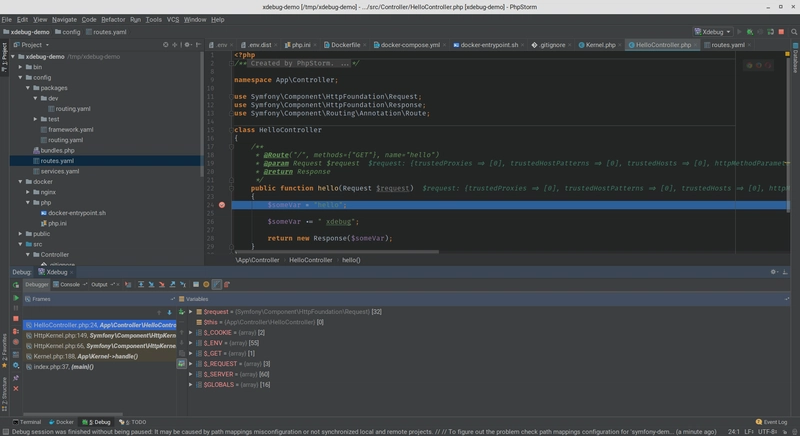800x436 pixels.
Task: Toggle the highlighted debugger toolbar button
Action: click(x=217, y=285)
